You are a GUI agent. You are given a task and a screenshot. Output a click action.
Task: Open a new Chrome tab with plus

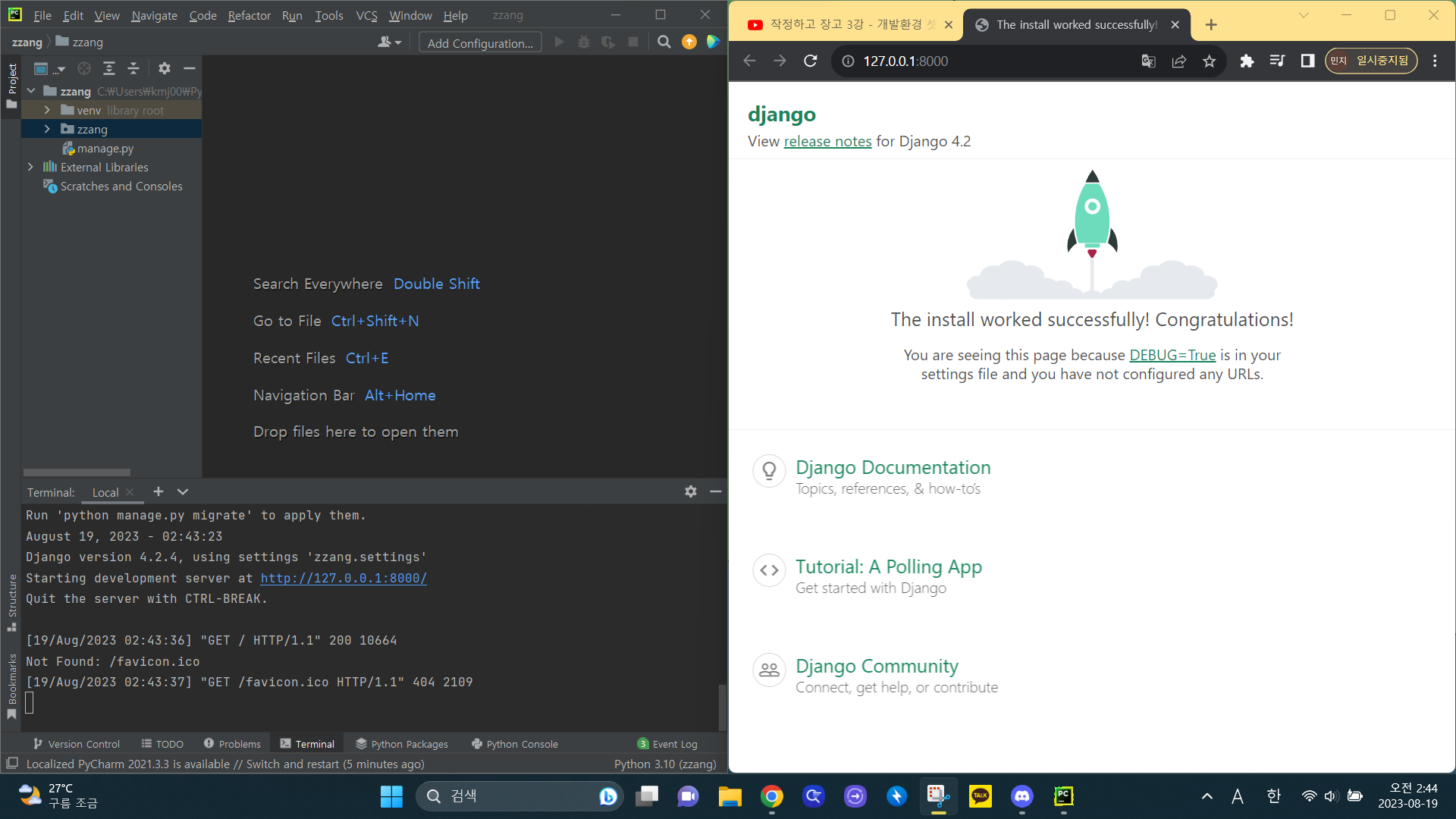coord(1211,25)
